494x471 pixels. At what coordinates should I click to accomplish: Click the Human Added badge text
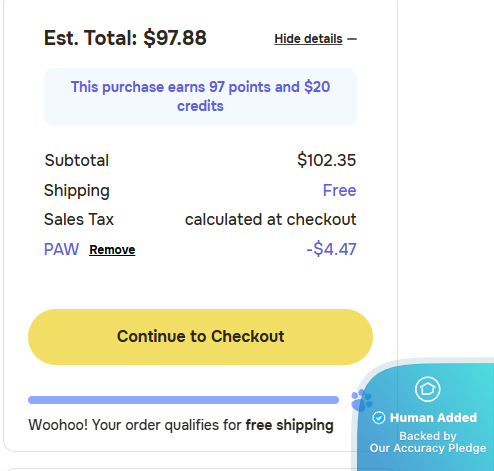pyautogui.click(x=434, y=418)
